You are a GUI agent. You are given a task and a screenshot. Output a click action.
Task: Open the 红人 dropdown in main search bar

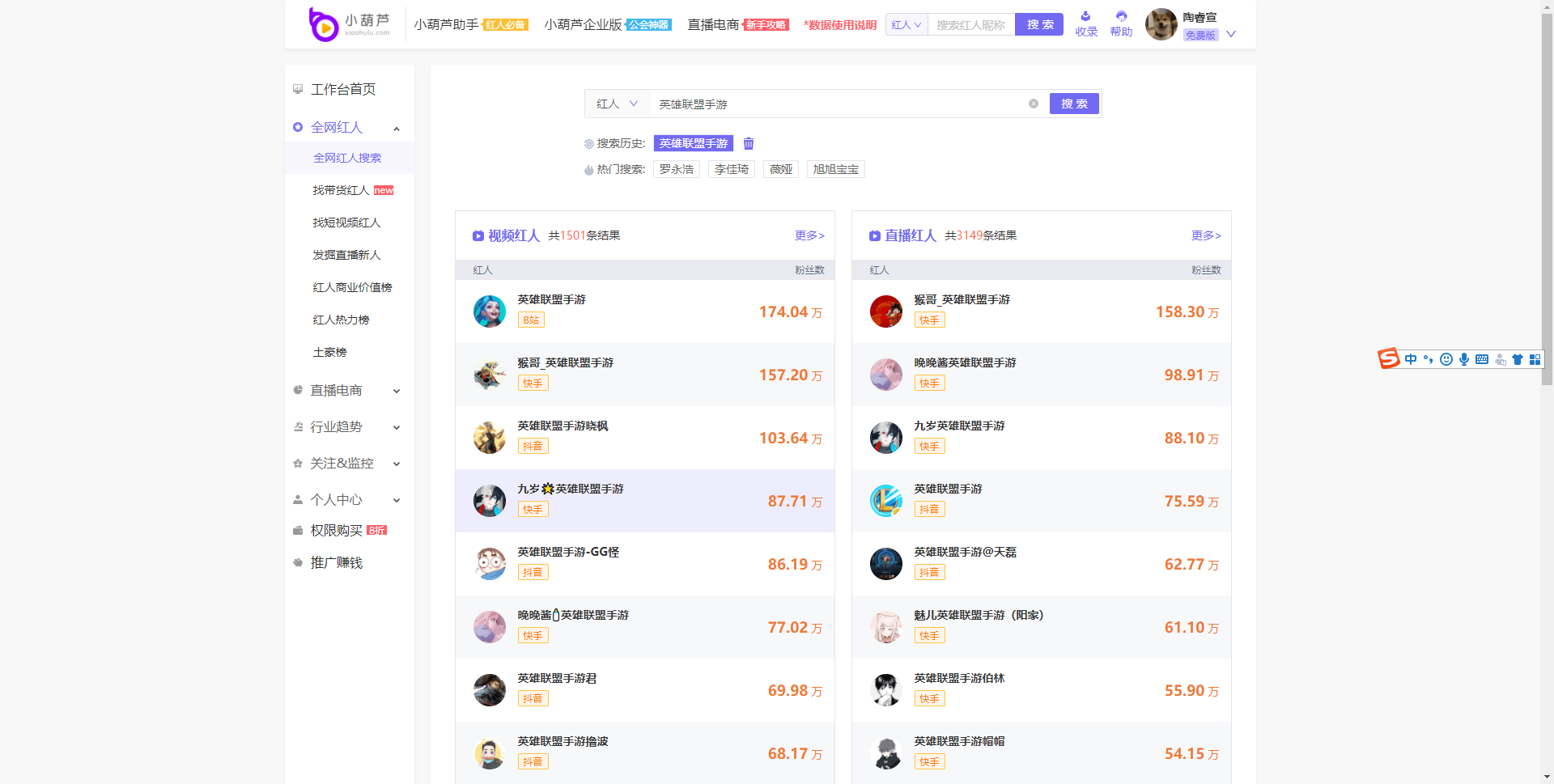(617, 104)
